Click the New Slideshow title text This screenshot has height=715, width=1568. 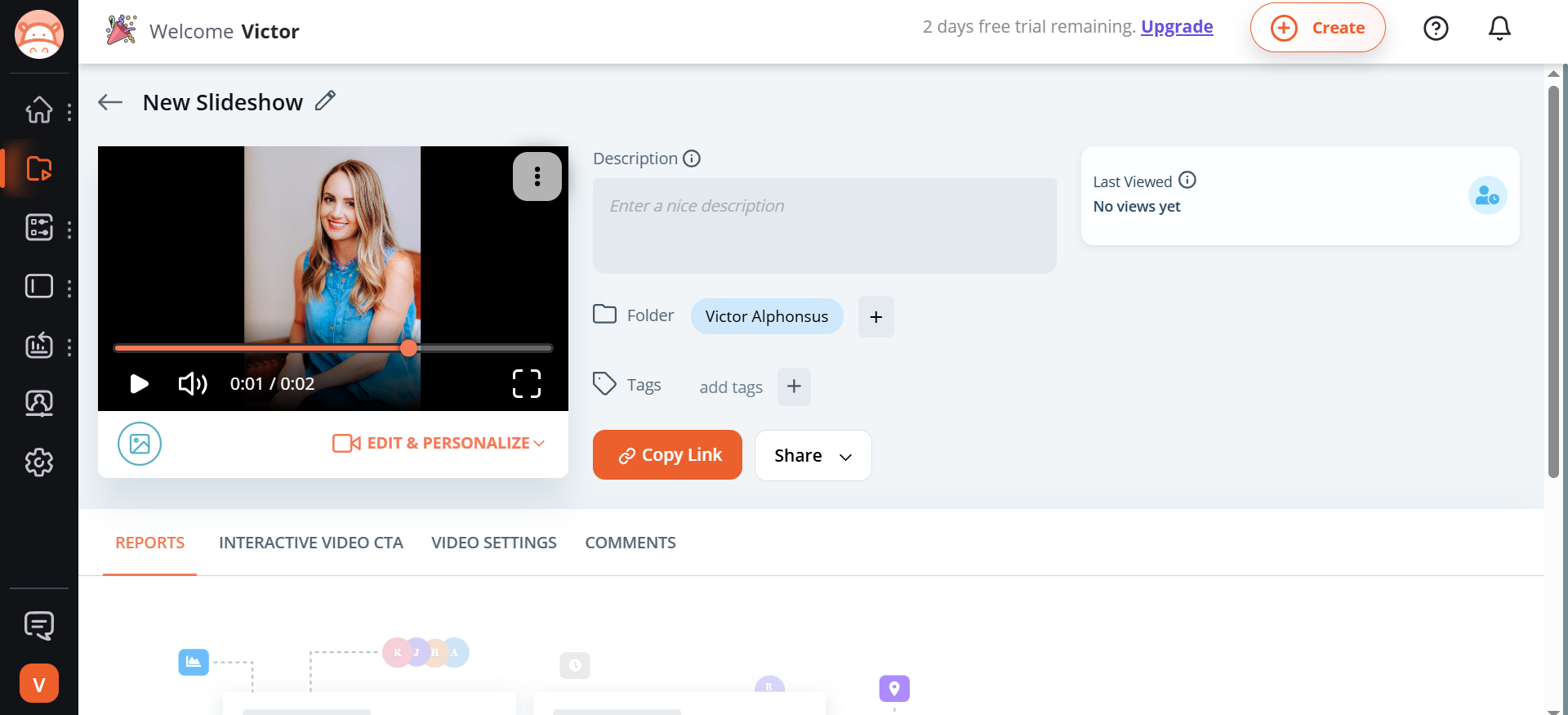(223, 102)
